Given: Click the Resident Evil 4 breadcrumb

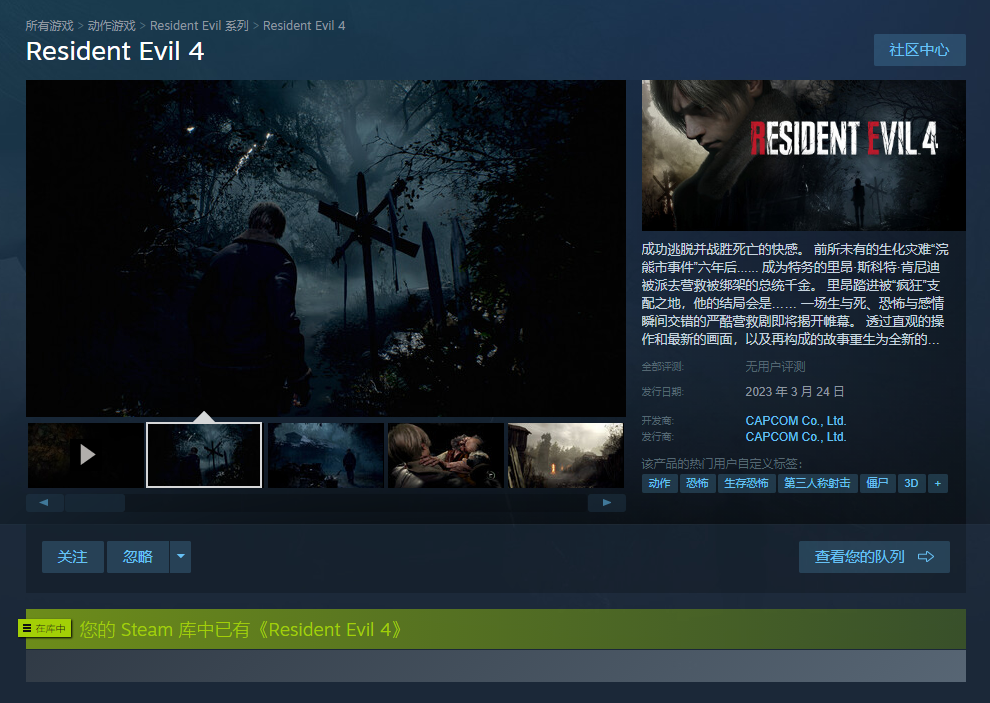Looking at the screenshot, I should 304,26.
